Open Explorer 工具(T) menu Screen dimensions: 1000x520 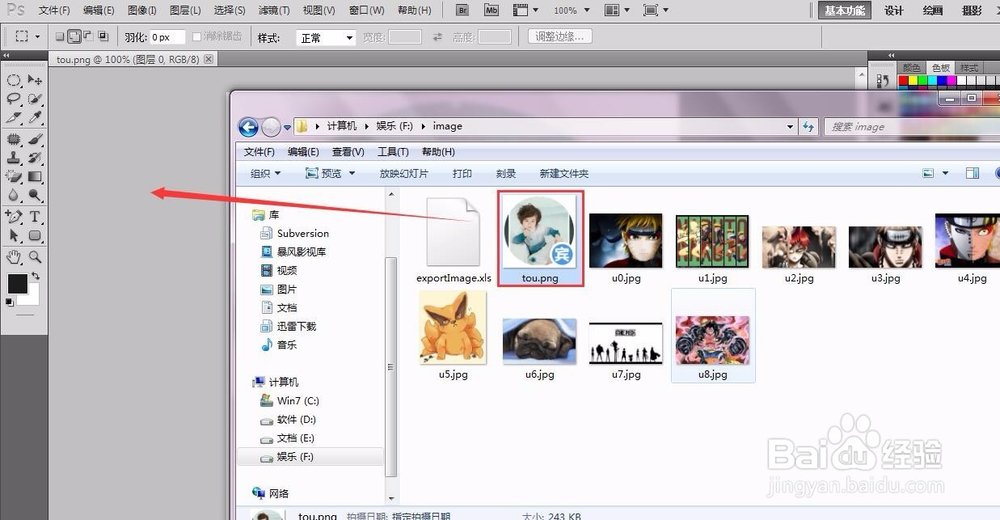click(393, 152)
